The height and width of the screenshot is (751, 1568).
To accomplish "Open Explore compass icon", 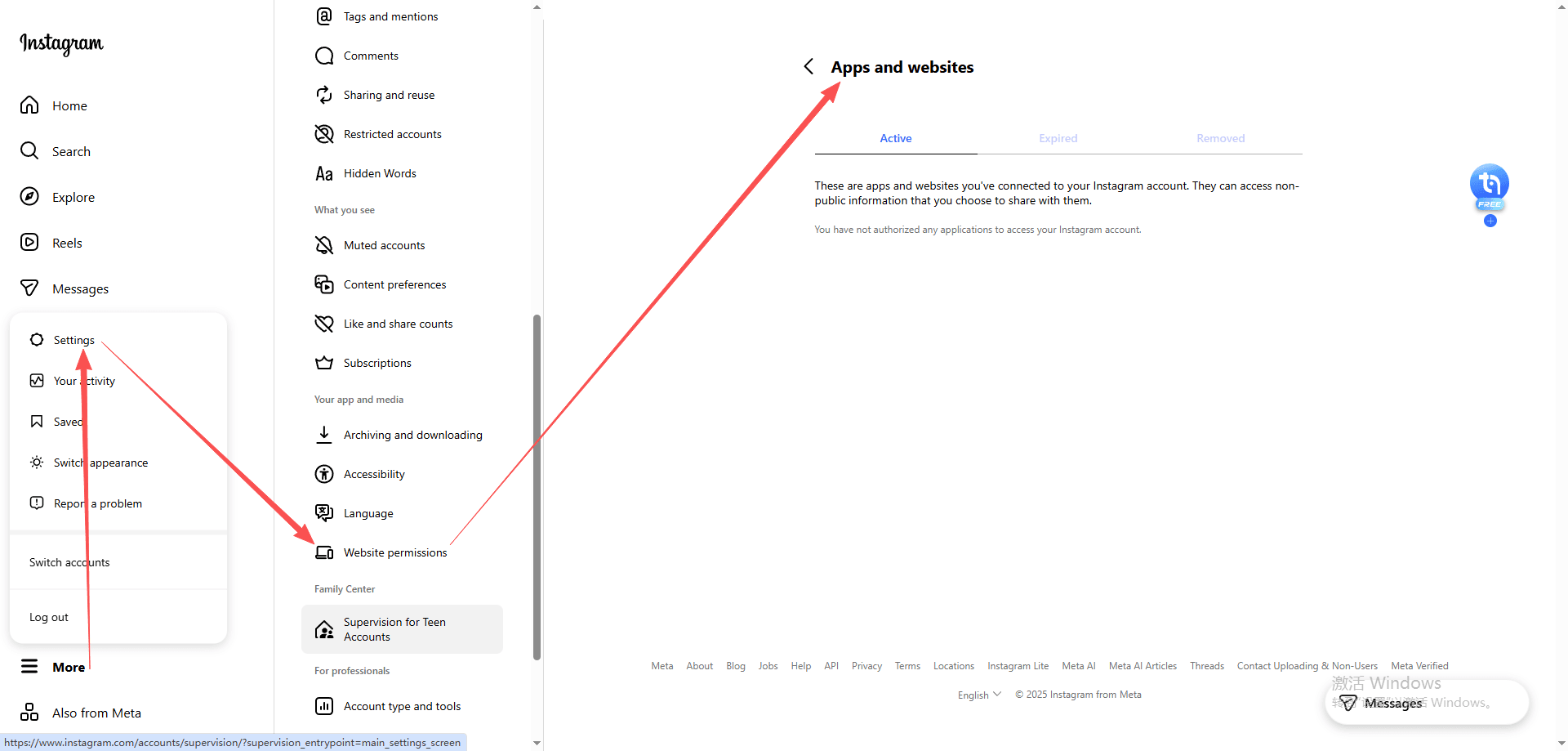I will click(x=29, y=197).
